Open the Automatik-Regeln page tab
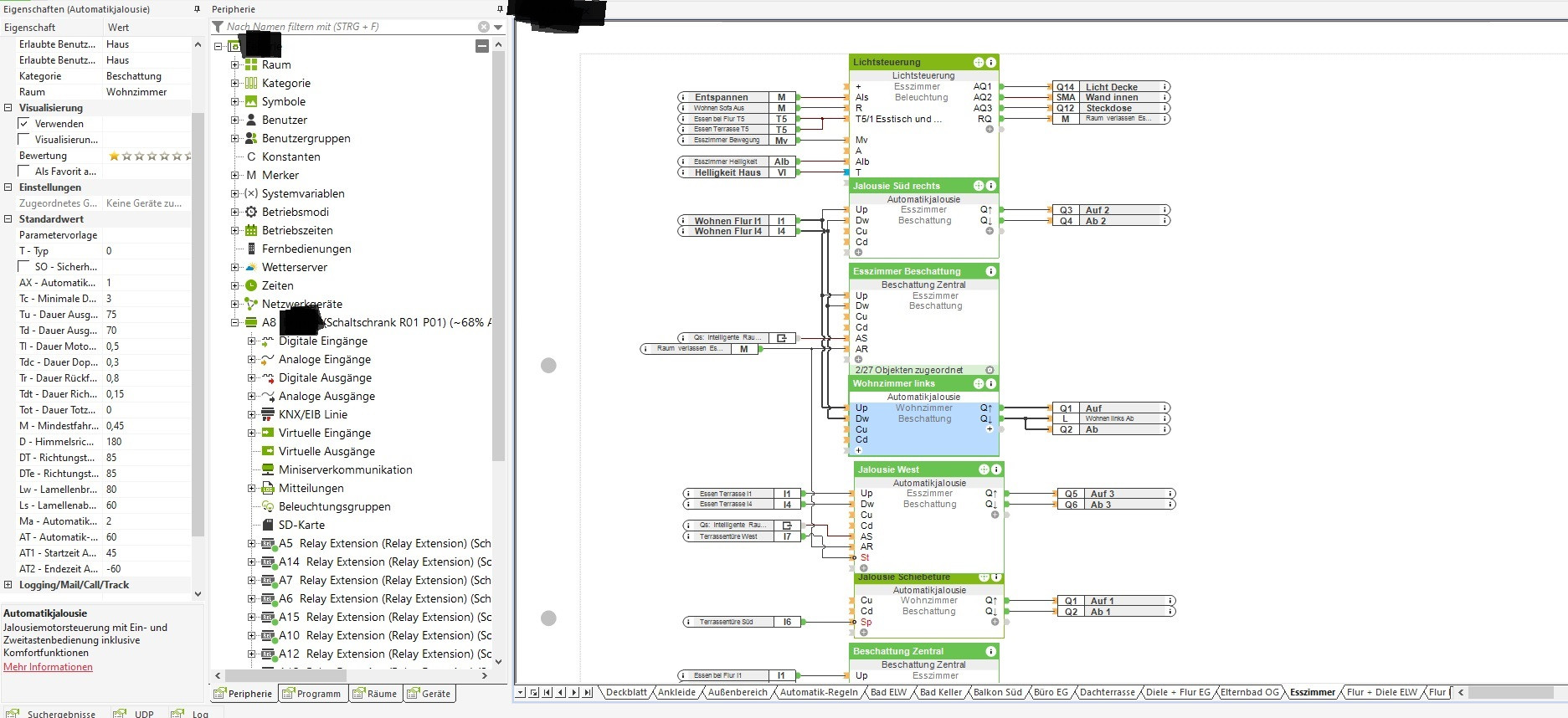Screen dimensions: 1568x718 819,692
